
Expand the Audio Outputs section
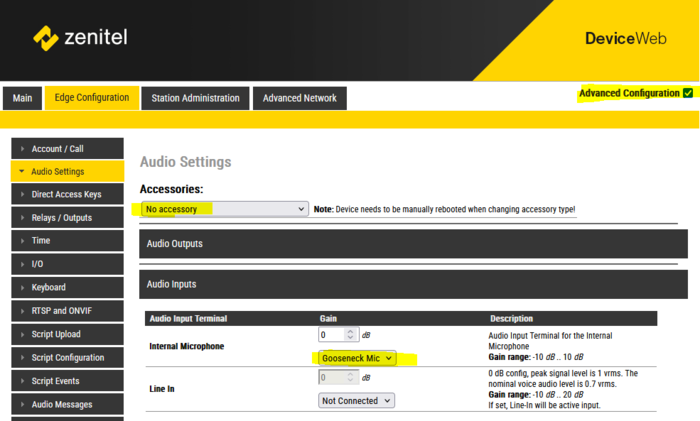412,244
